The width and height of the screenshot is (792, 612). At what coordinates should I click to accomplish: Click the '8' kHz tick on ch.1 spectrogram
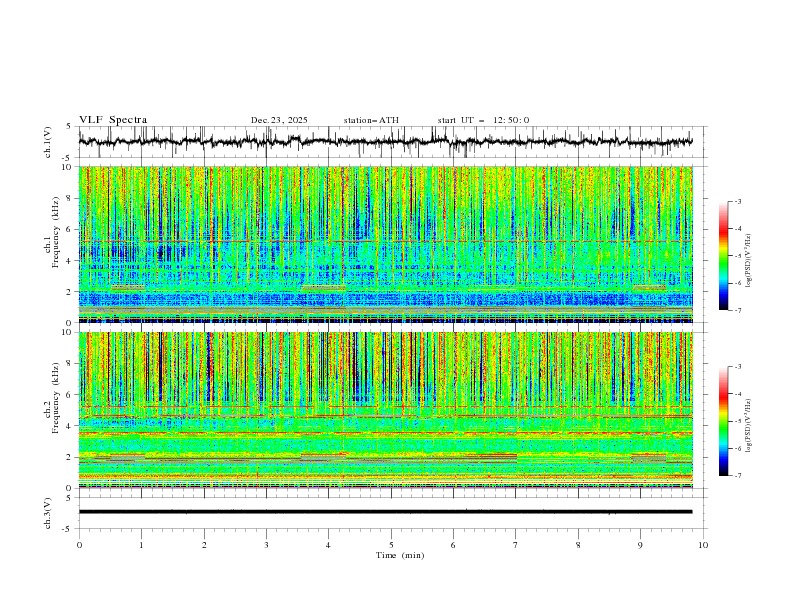point(70,198)
